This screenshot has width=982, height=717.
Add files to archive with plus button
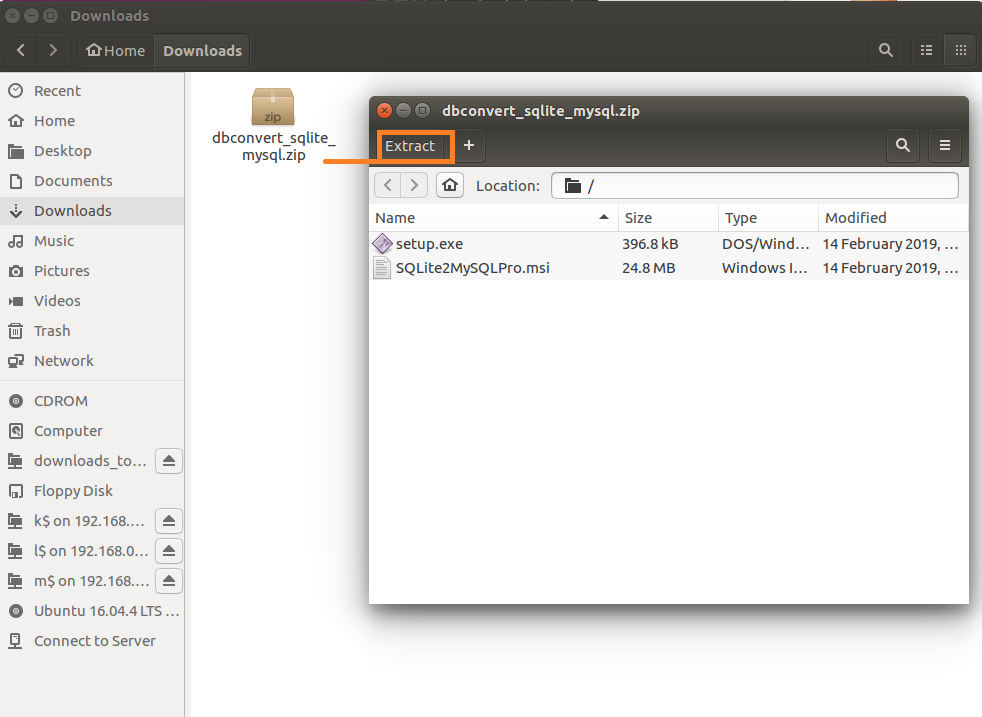tap(468, 145)
